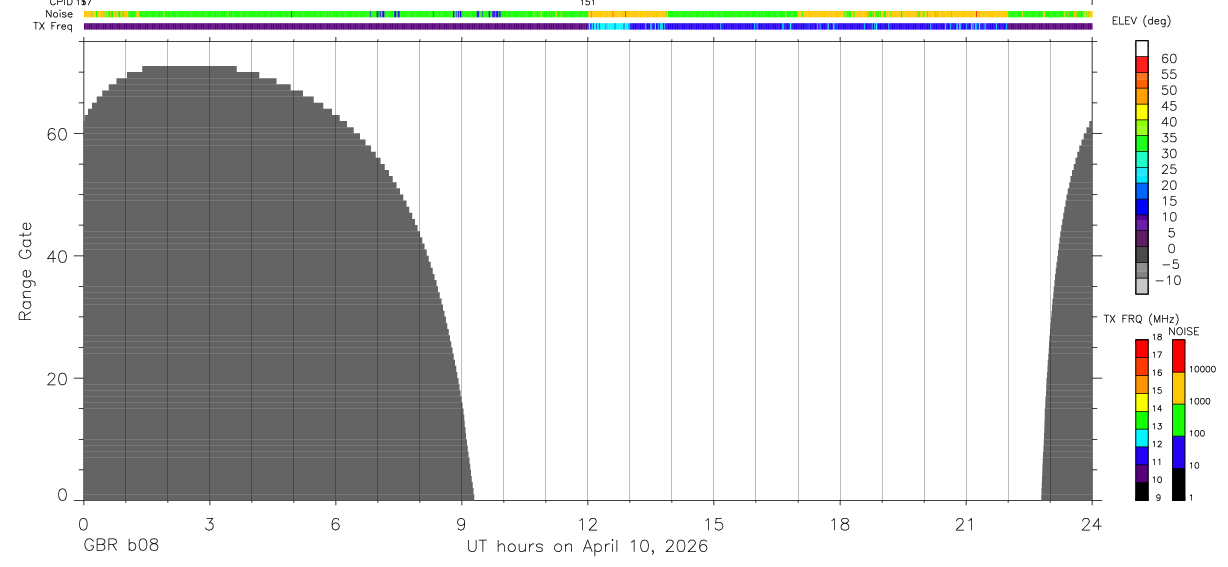Select the dark gray ELEV swatch between 0 and -5
This screenshot has width=1228, height=567.
coord(1142,255)
